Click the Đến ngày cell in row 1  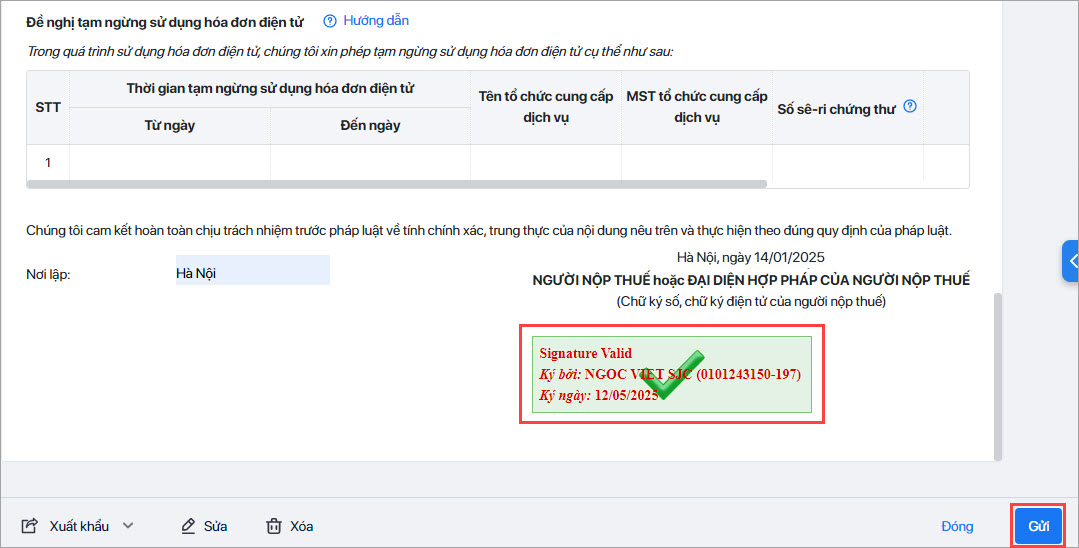[x=370, y=163]
